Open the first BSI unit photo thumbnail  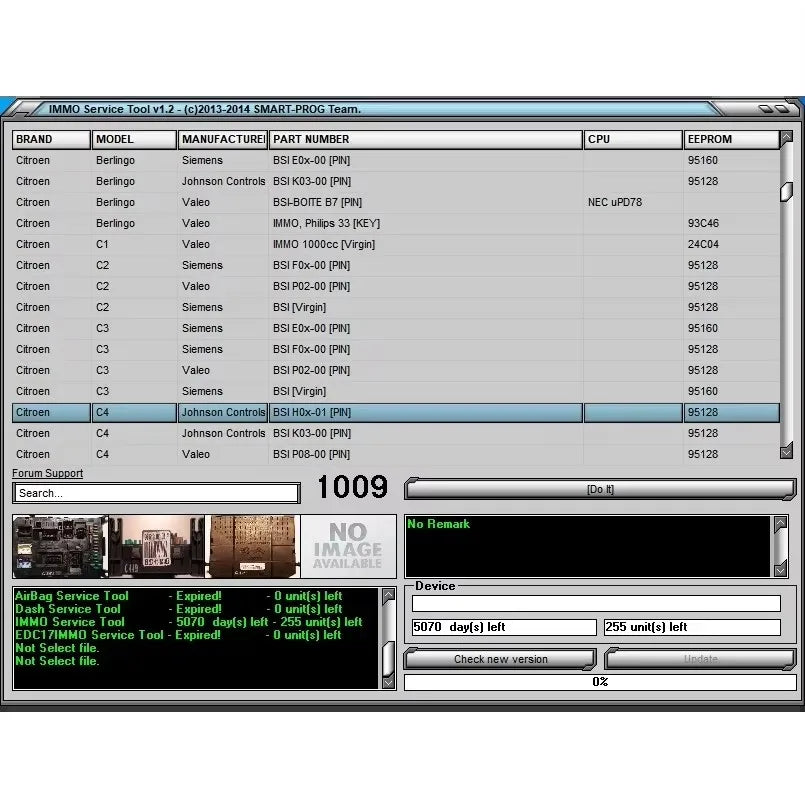tap(57, 546)
